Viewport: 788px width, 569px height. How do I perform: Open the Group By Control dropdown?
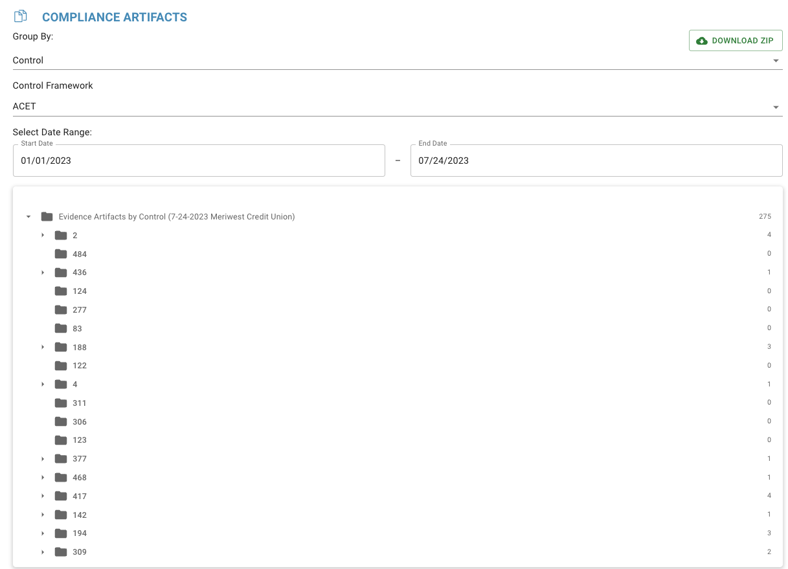[396, 60]
